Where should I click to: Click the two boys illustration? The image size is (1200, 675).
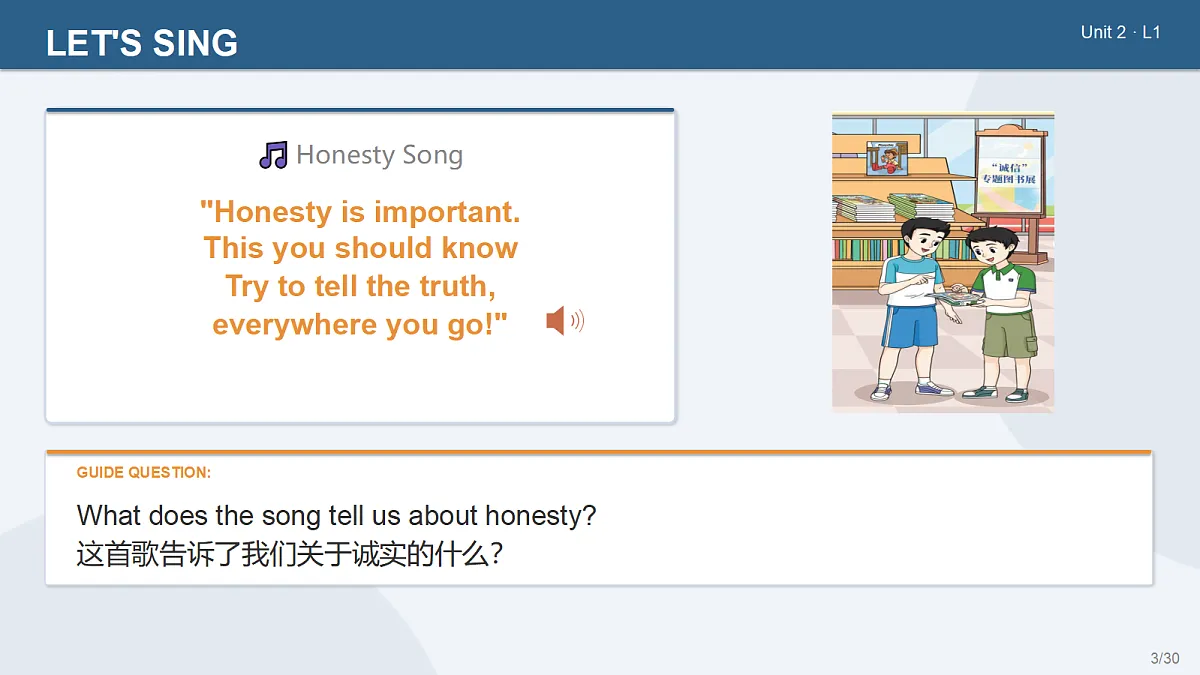tap(943, 261)
